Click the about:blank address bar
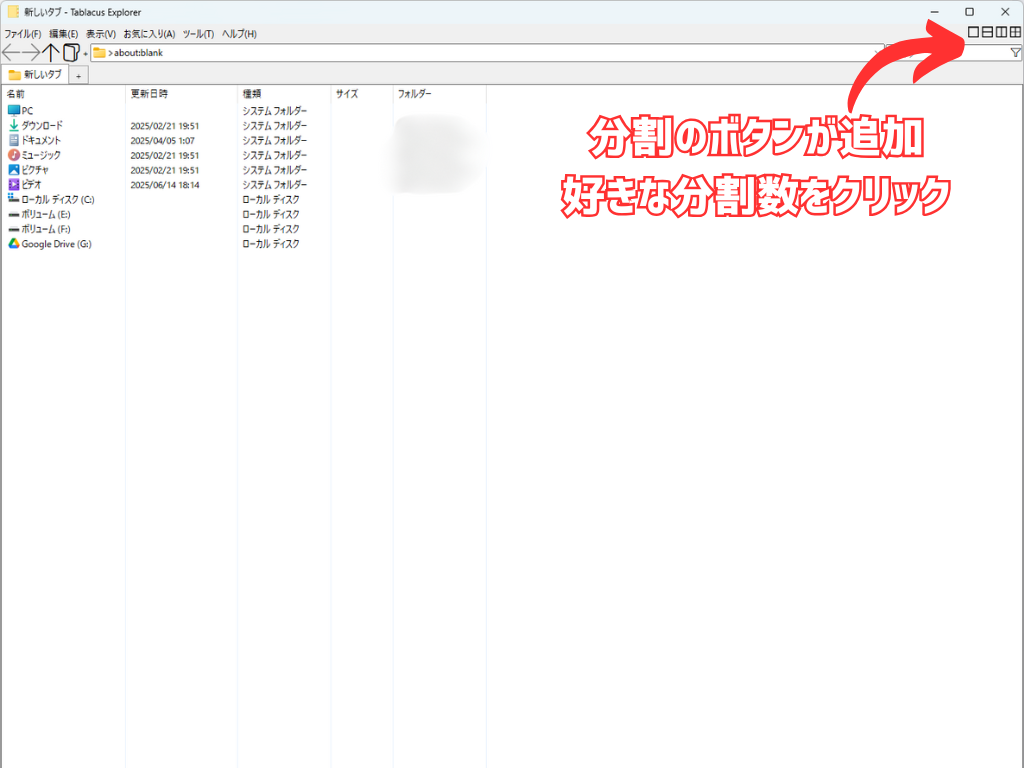 point(480,53)
